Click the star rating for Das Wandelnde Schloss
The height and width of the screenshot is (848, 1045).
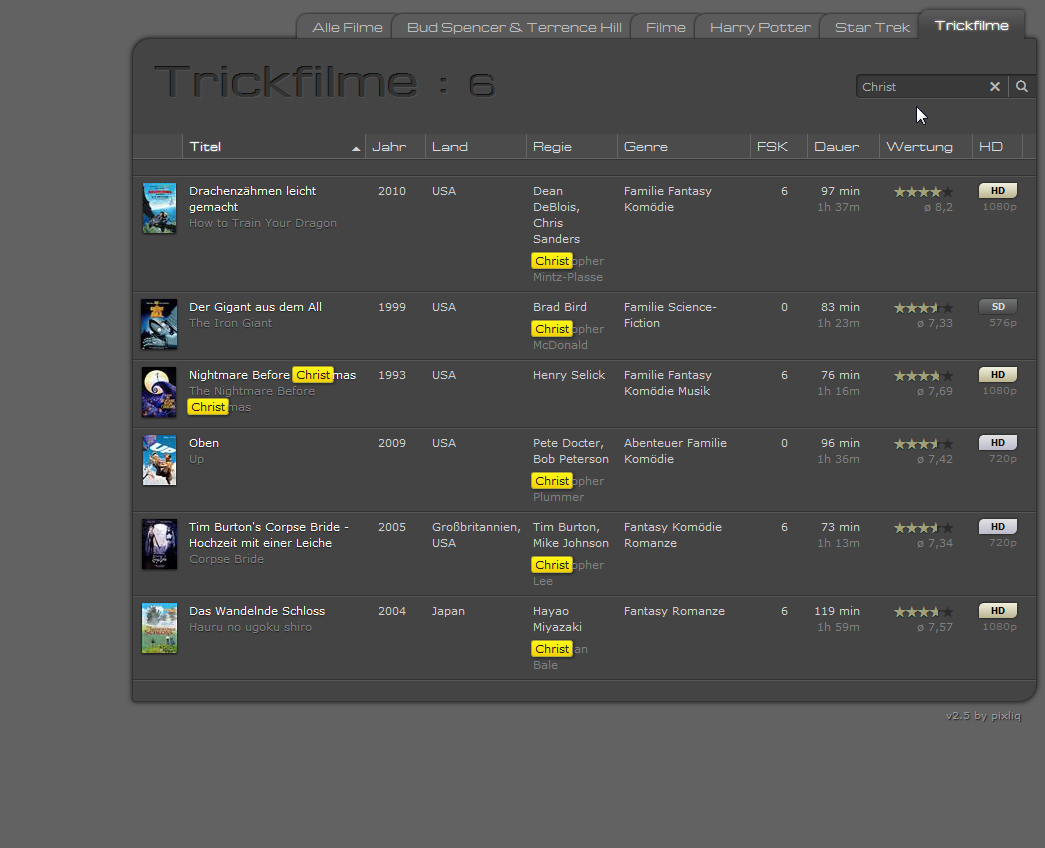[x=923, y=612]
